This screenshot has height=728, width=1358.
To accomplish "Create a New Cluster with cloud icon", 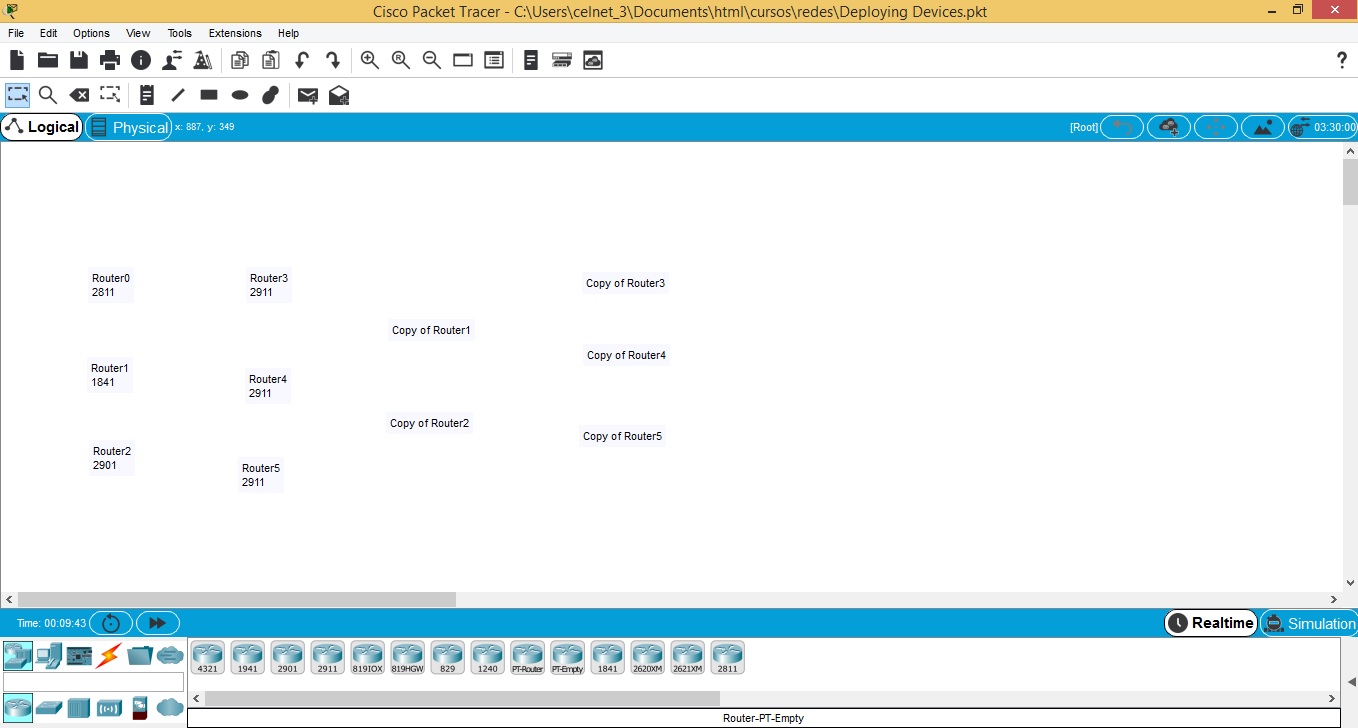I will 1168,127.
